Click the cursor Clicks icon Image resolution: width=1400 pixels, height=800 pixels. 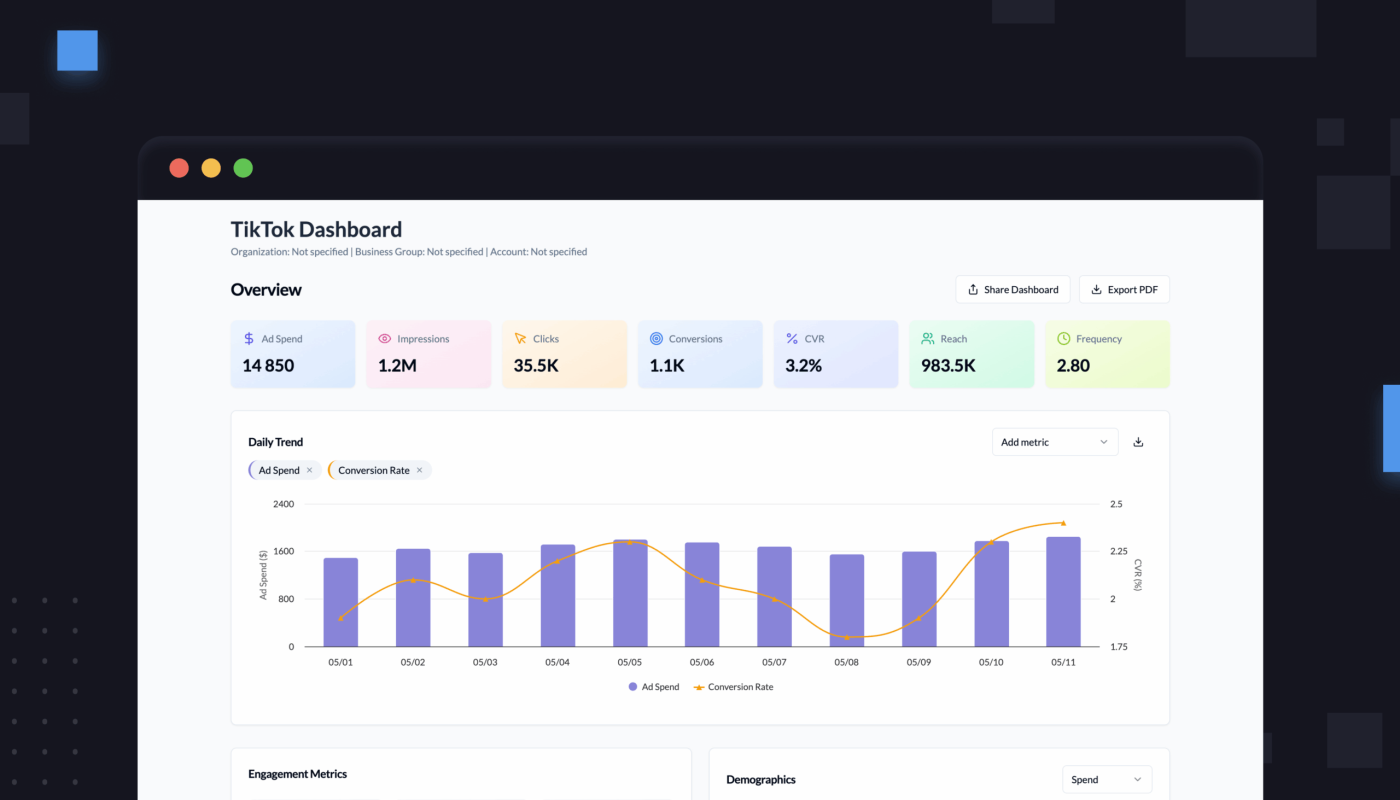point(520,339)
